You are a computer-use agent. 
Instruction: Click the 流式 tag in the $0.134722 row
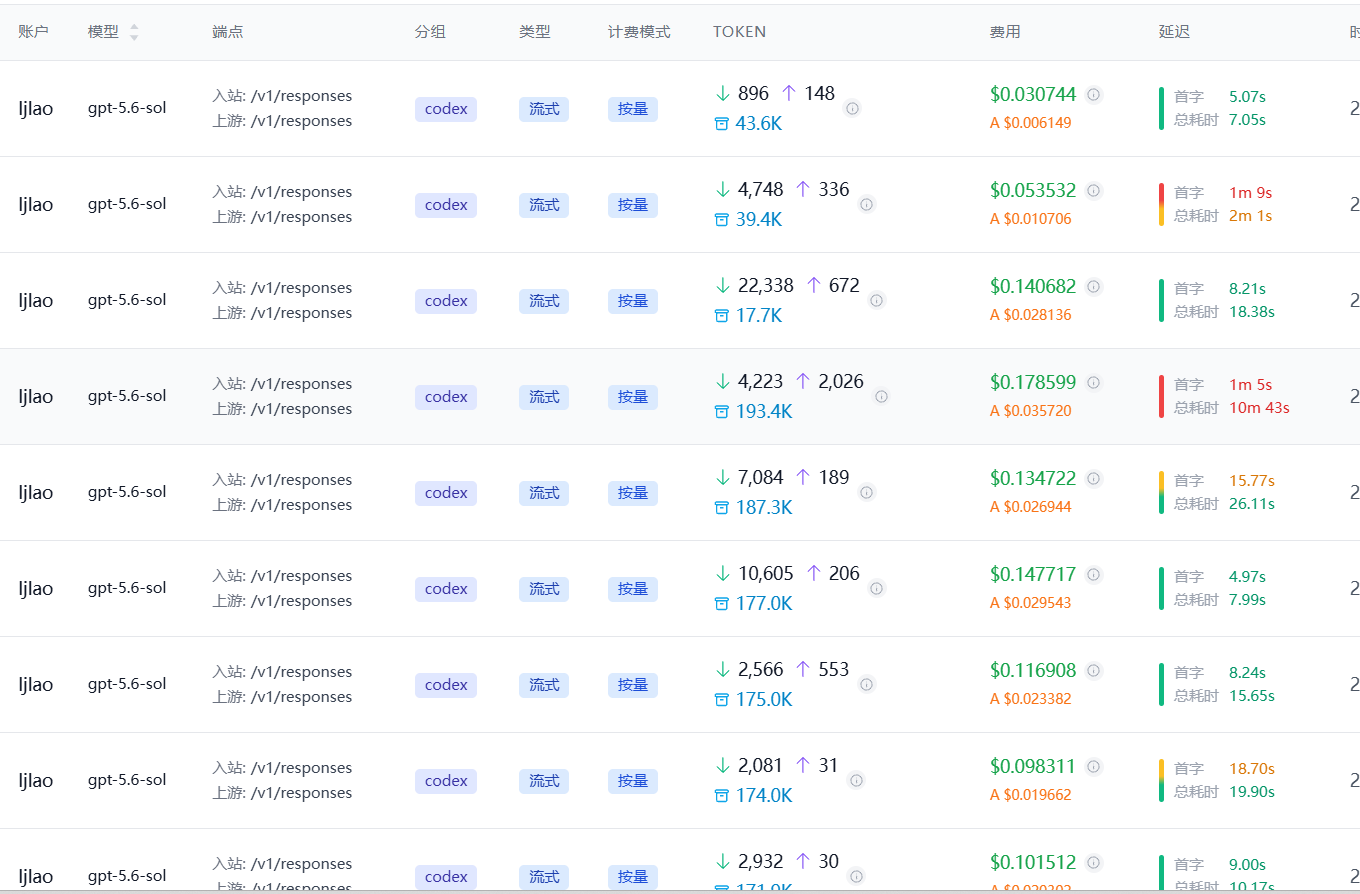pyautogui.click(x=544, y=493)
